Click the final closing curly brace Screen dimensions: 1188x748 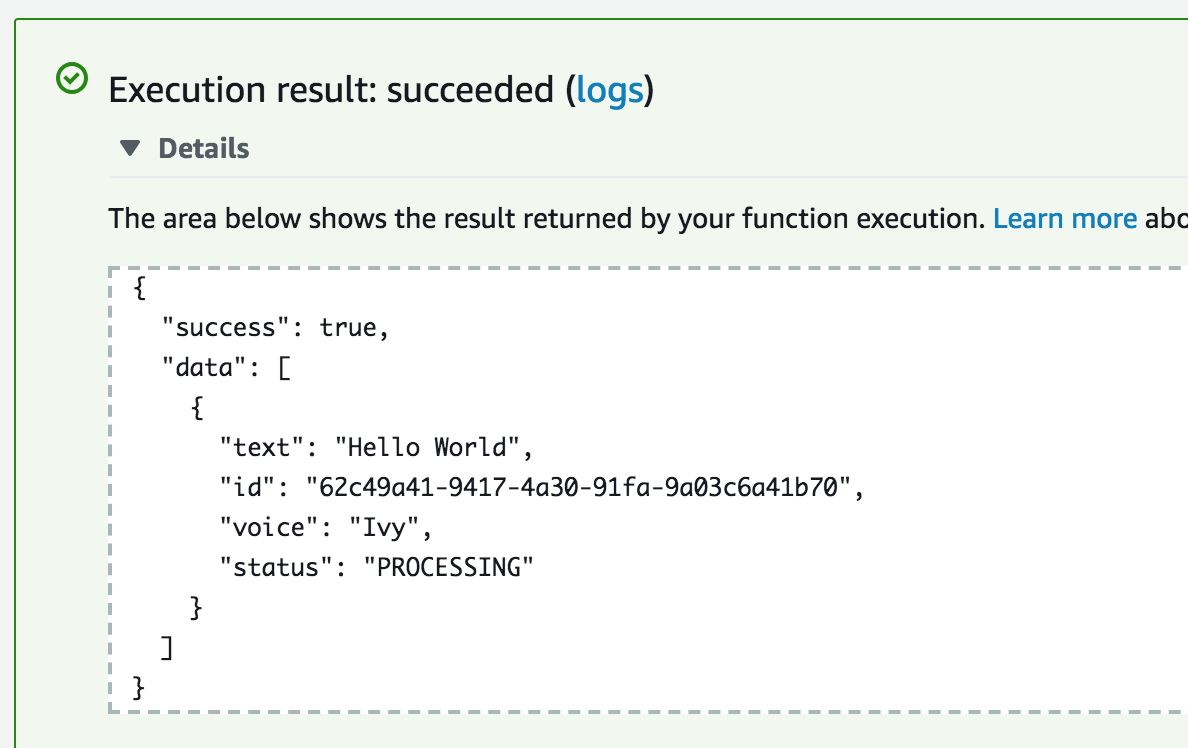tap(139, 688)
